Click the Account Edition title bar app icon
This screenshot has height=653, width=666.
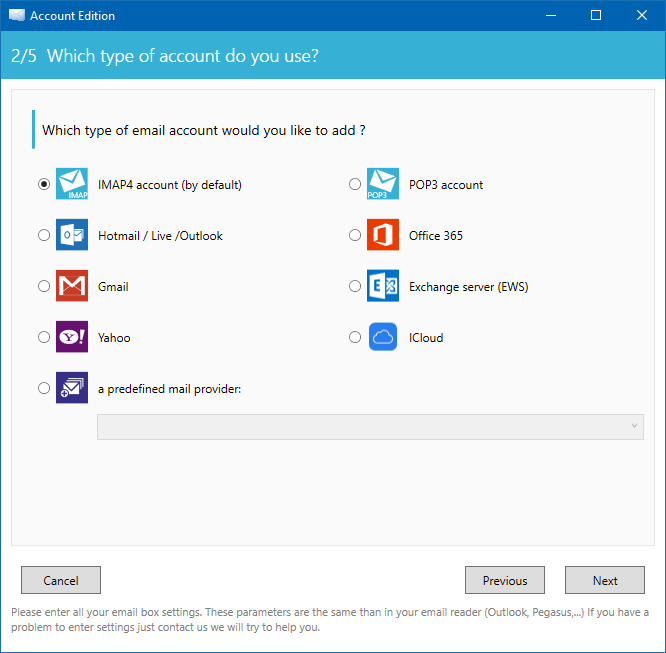point(17,16)
